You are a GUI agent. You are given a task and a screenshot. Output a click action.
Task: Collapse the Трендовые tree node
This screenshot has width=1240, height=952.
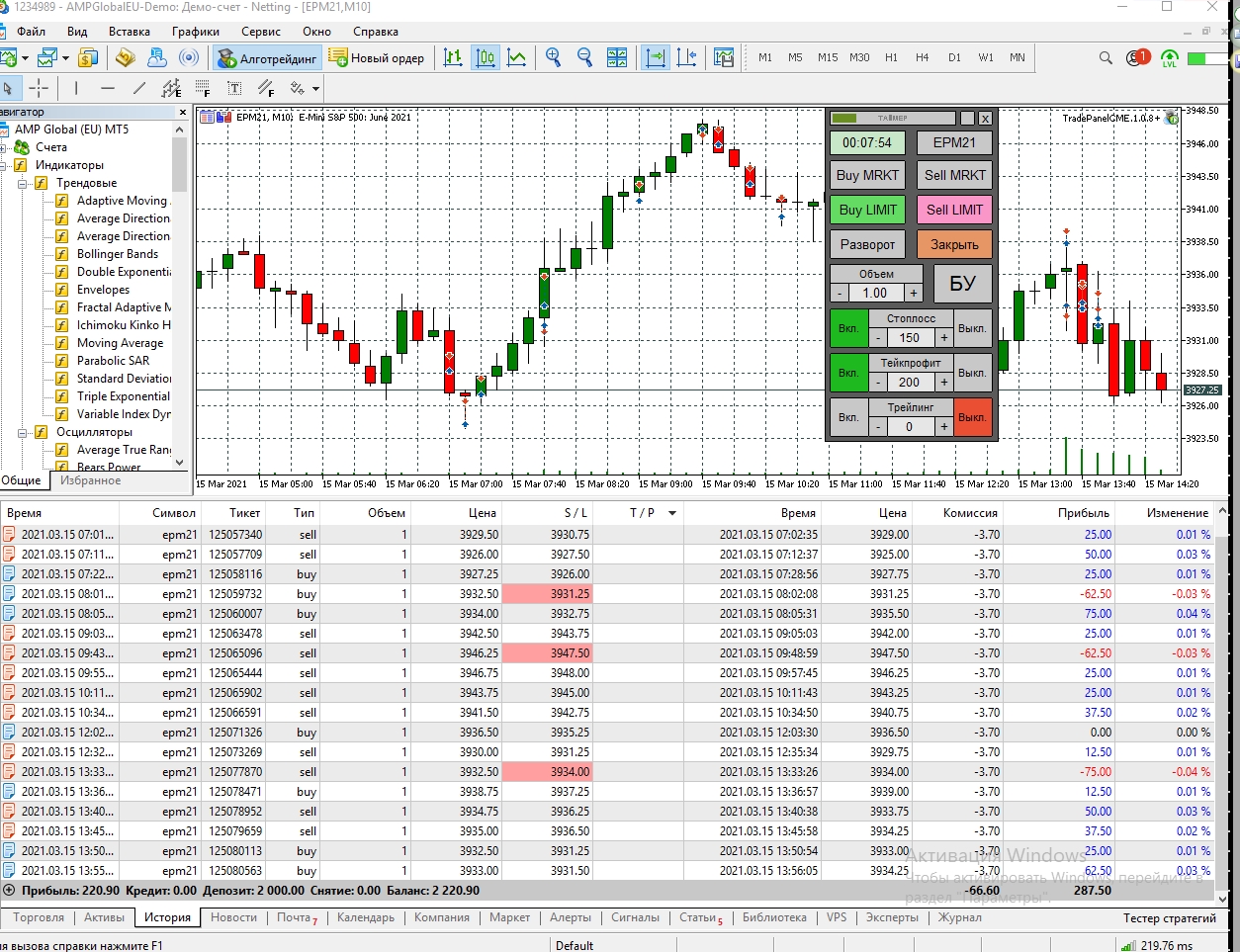tap(22, 183)
